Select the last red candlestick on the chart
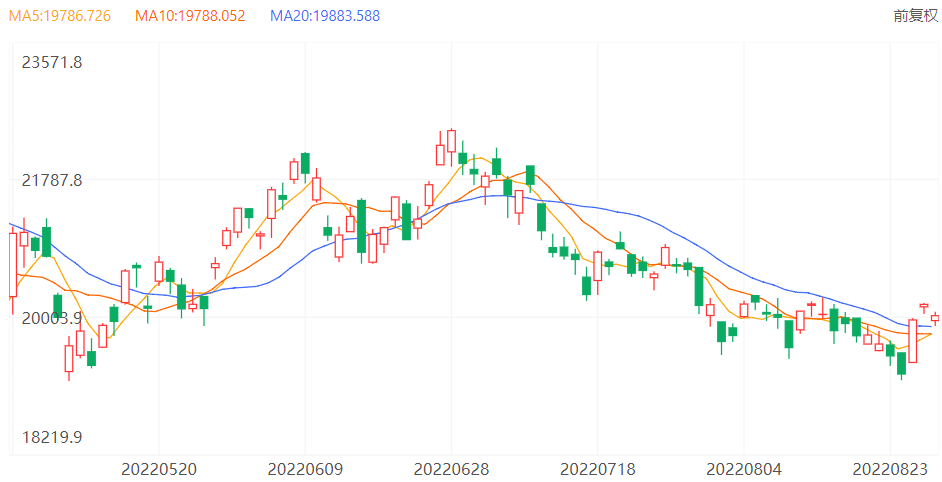Screen dimensions: 942x482 point(935,319)
